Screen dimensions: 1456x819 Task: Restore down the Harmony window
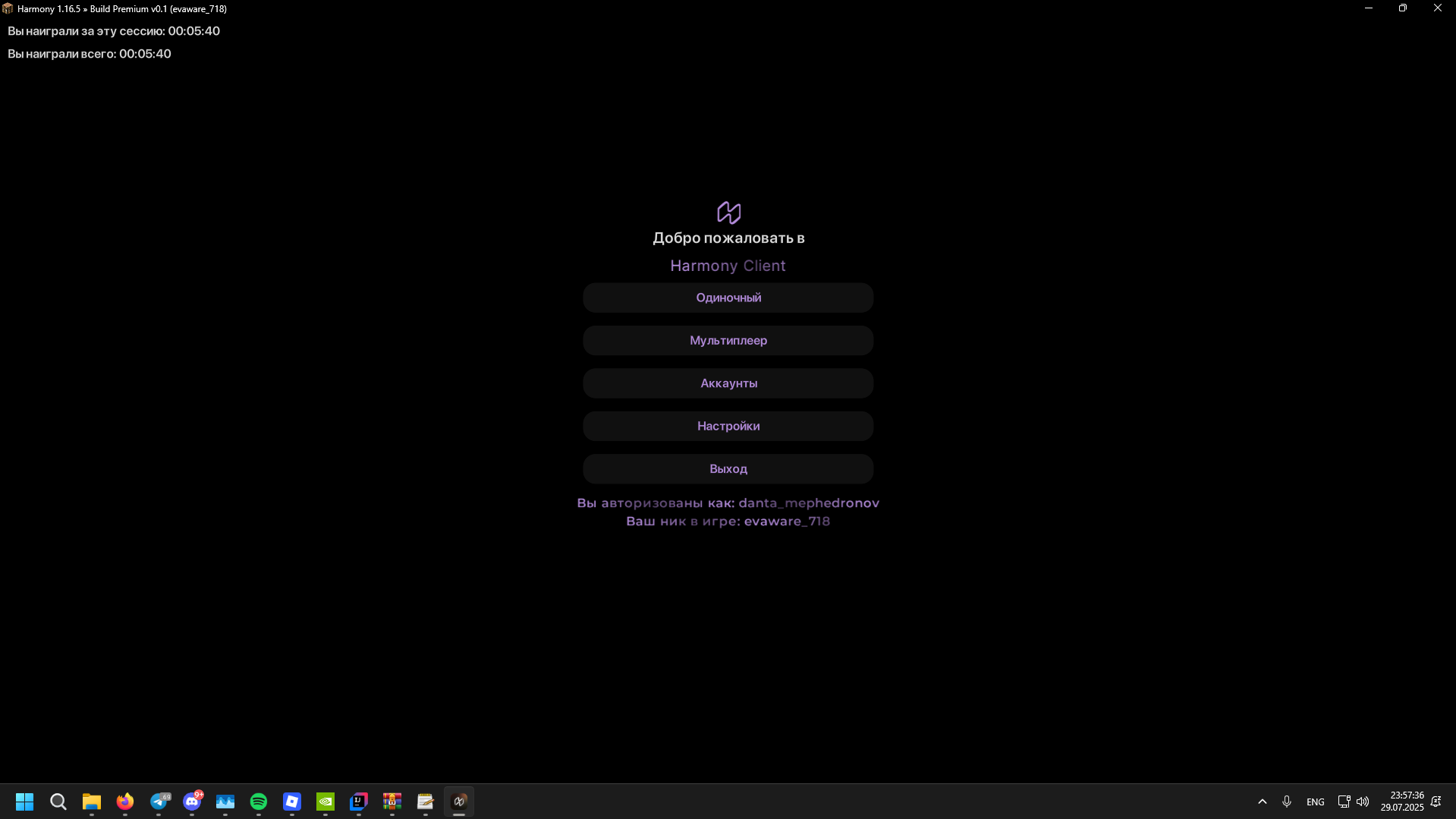pos(1403,8)
